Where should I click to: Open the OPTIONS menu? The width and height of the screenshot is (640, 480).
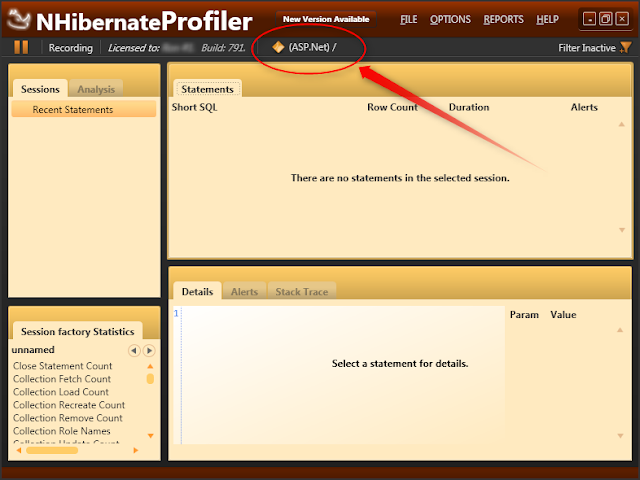click(x=450, y=20)
